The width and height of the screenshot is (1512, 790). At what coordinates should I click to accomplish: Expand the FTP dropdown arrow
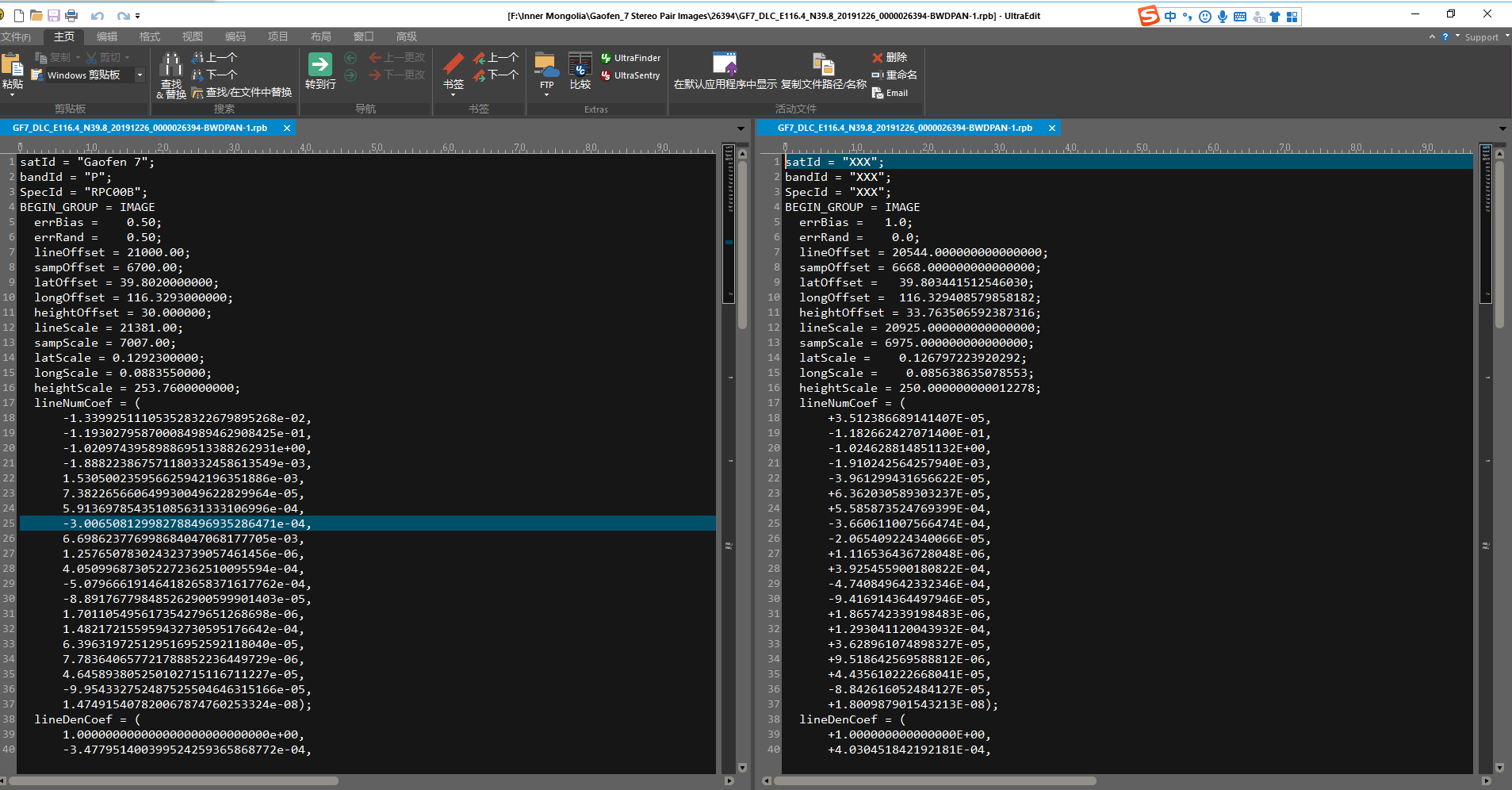[x=546, y=94]
